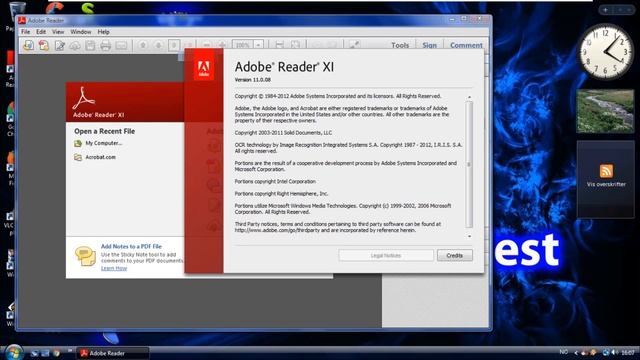Click the Windows Start orb
The width and height of the screenshot is (640, 360).
(14, 352)
